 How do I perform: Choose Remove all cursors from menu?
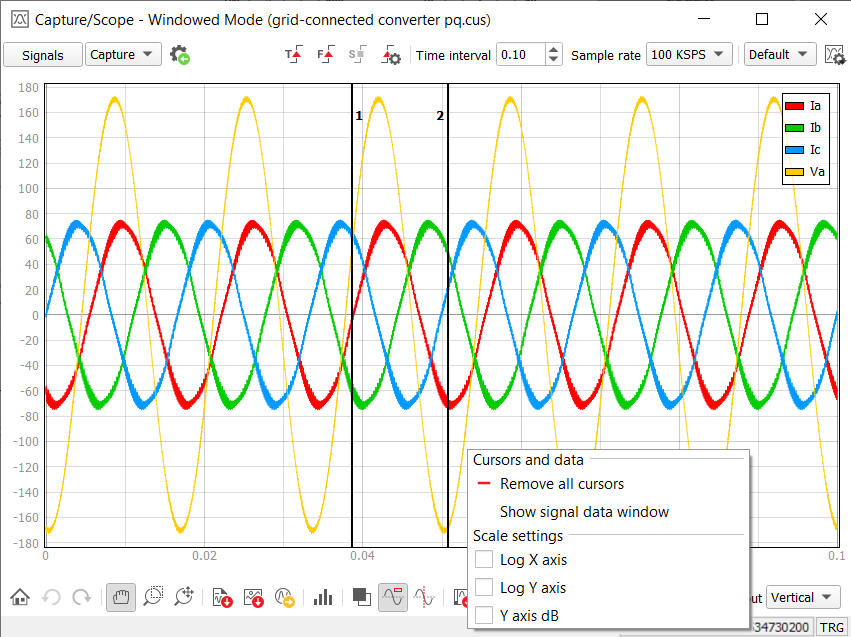click(x=561, y=484)
